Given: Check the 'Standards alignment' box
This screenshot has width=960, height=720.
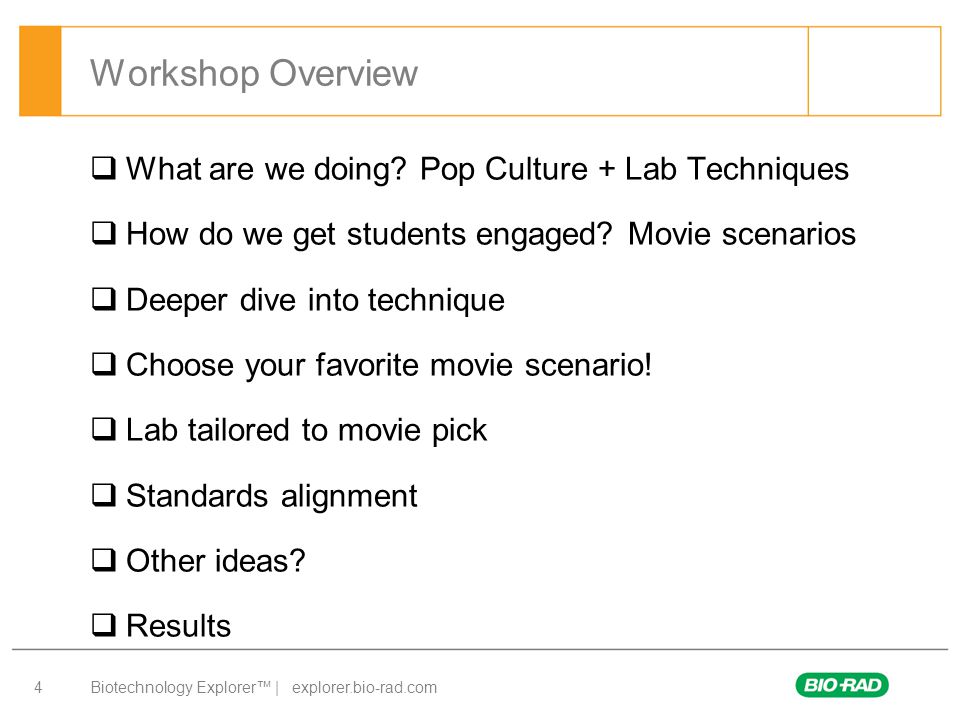Looking at the screenshot, I should click(x=104, y=495).
